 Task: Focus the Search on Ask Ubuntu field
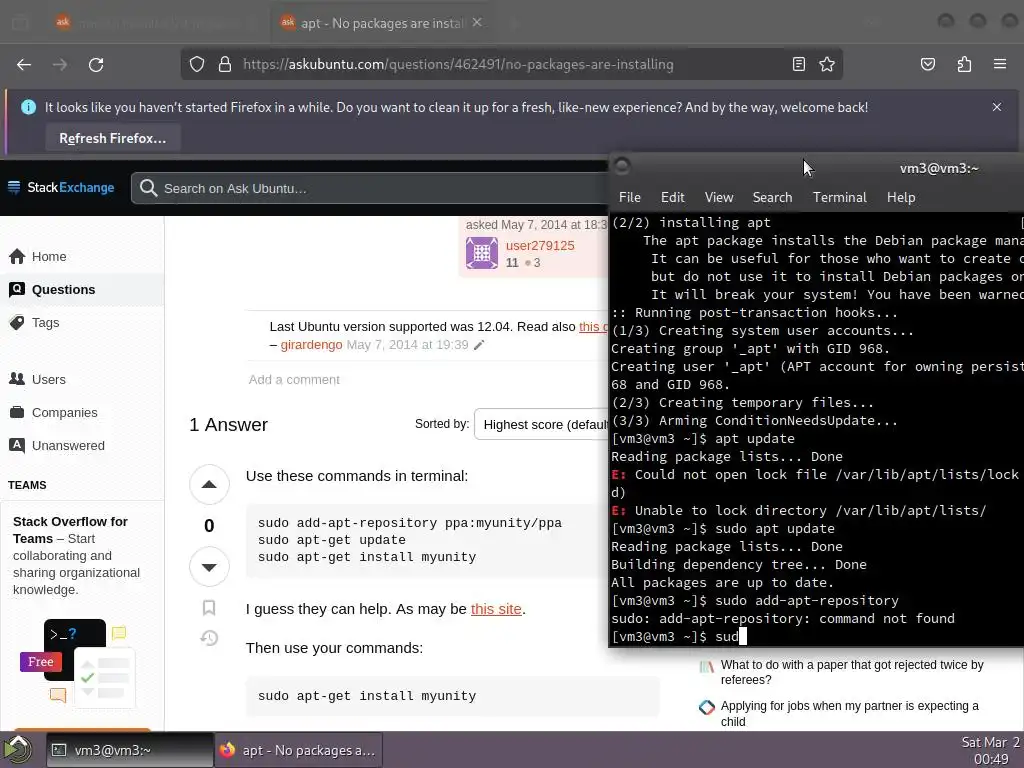[x=369, y=188]
